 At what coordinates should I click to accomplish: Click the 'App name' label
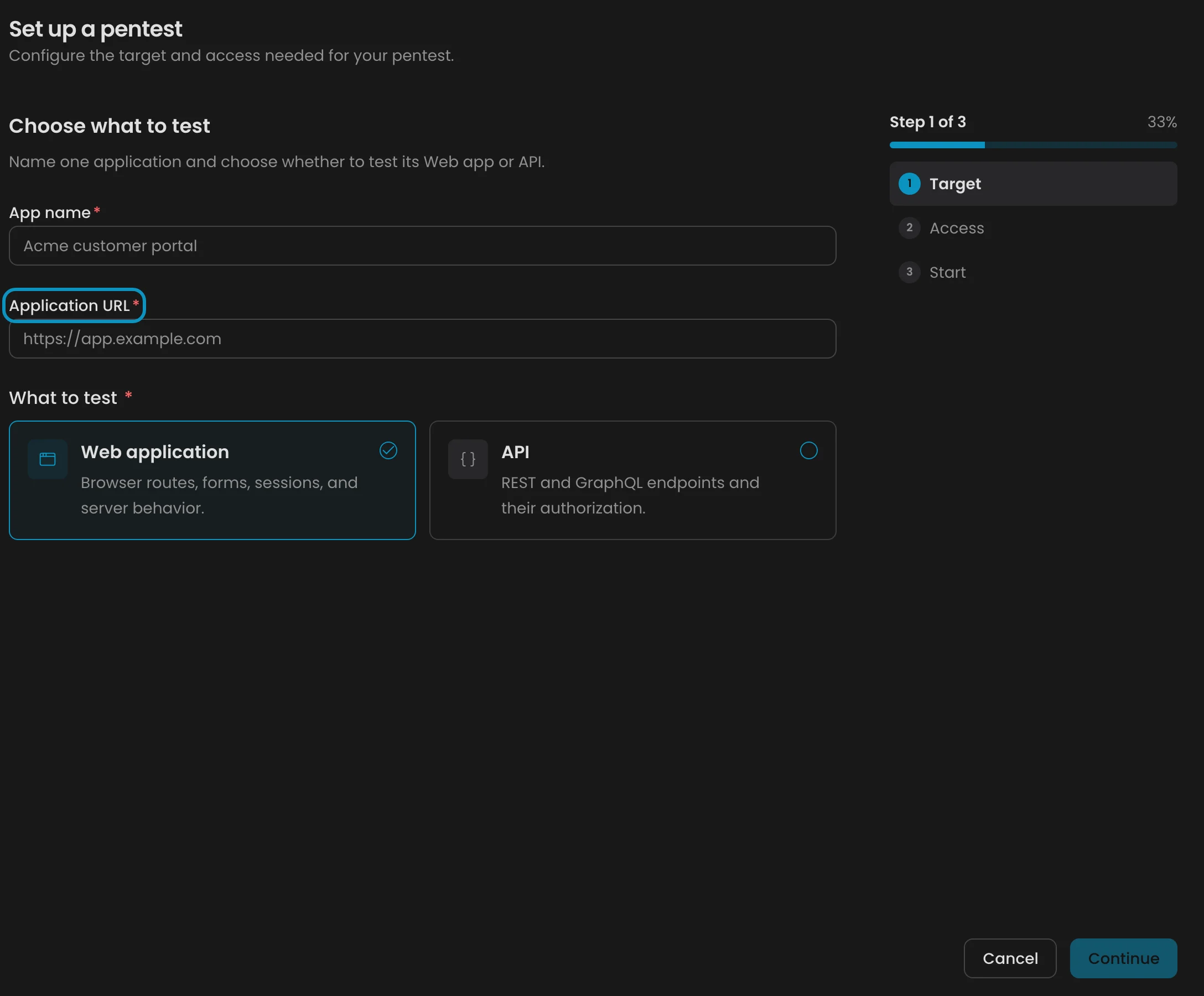pos(50,212)
